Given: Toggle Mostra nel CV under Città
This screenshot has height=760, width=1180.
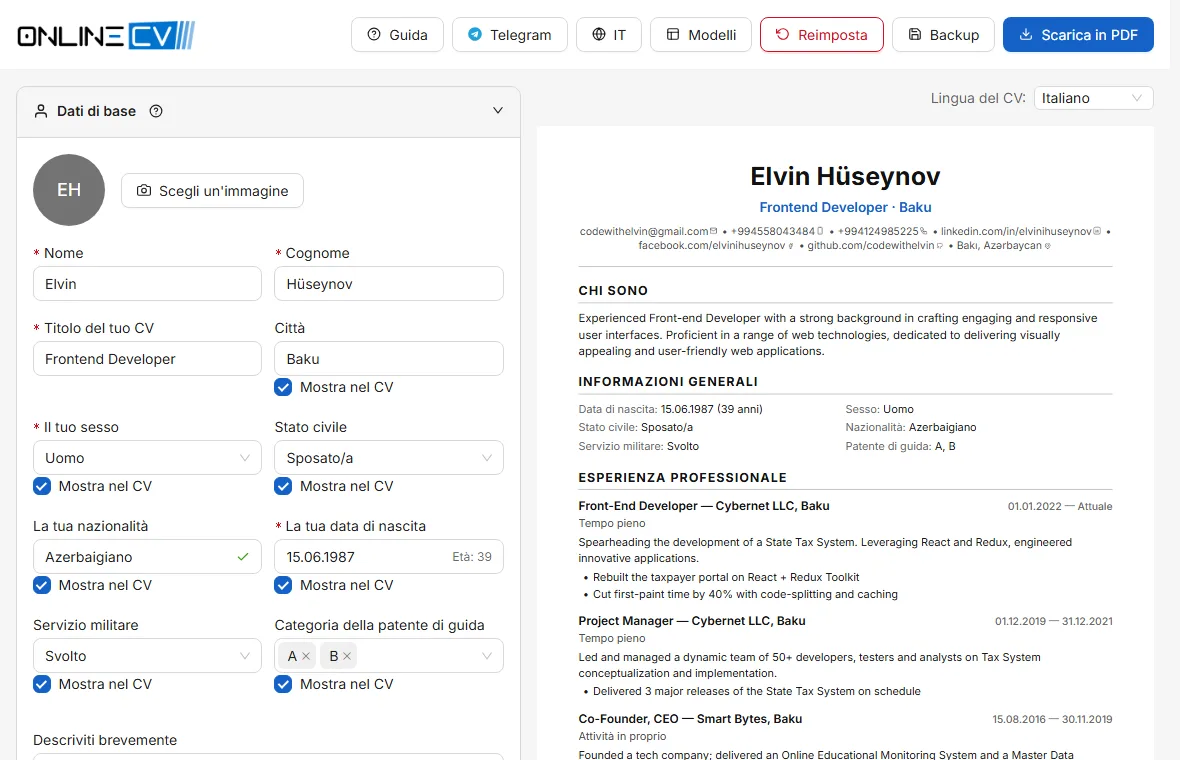Looking at the screenshot, I should coord(283,388).
